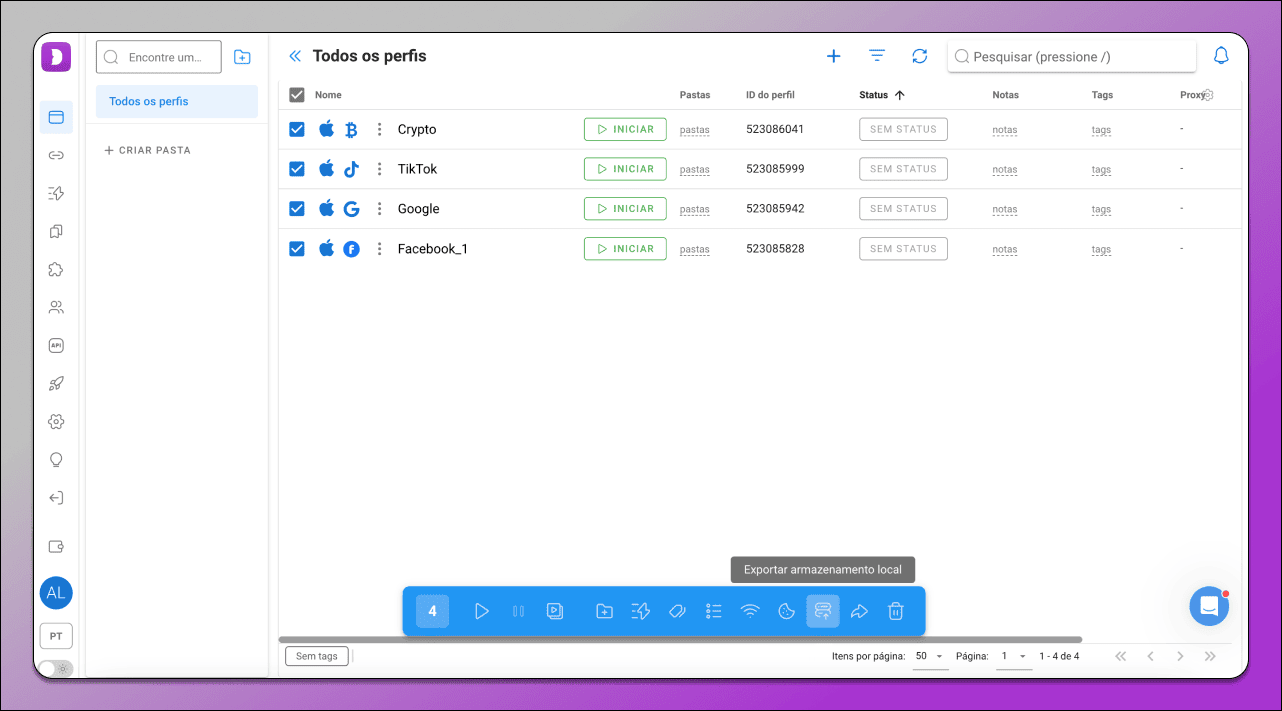Sort by the Status column header
Screen dimensions: 1282x711
[881, 95]
